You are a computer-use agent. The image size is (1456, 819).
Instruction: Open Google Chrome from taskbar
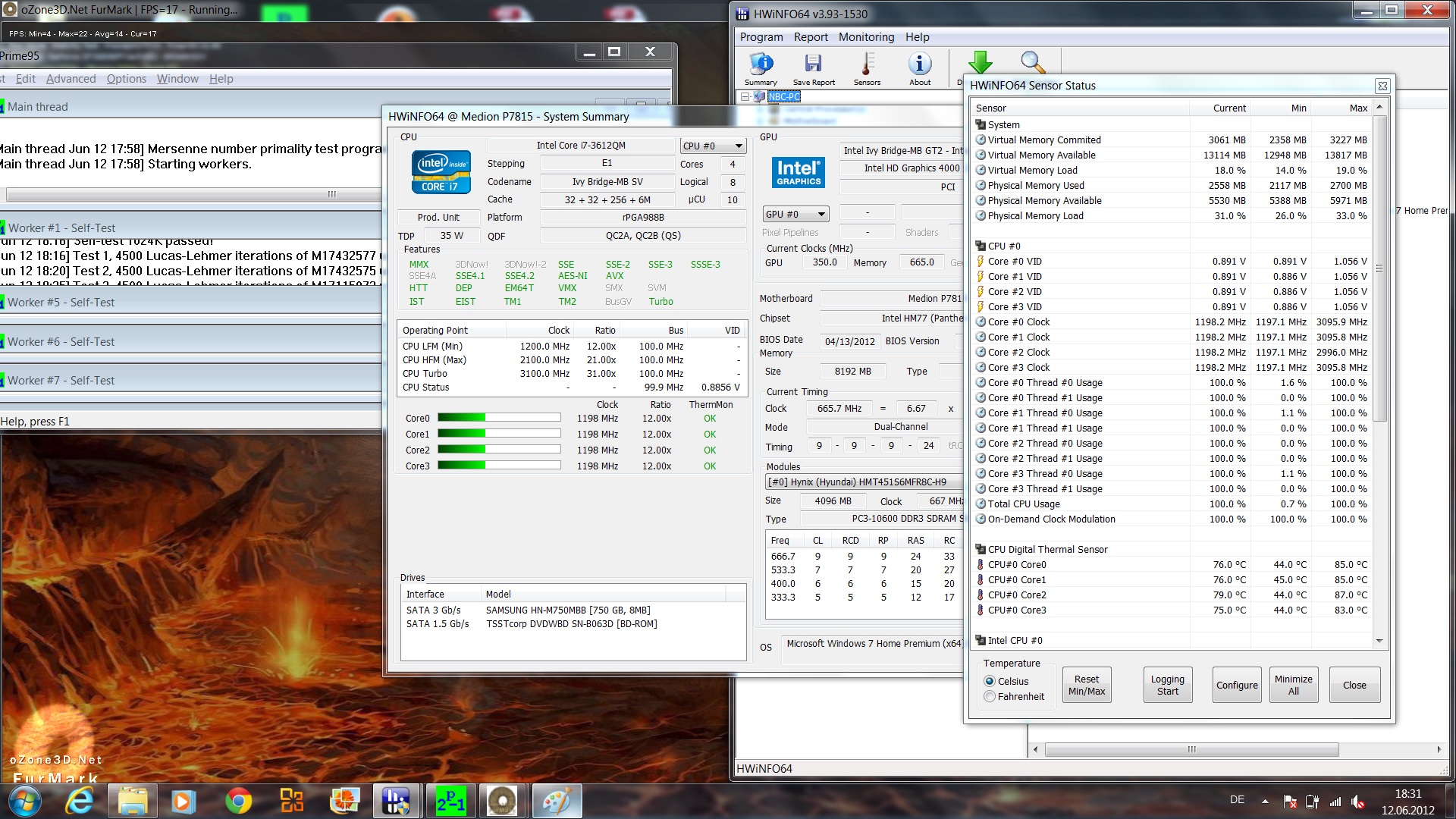pyautogui.click(x=238, y=801)
